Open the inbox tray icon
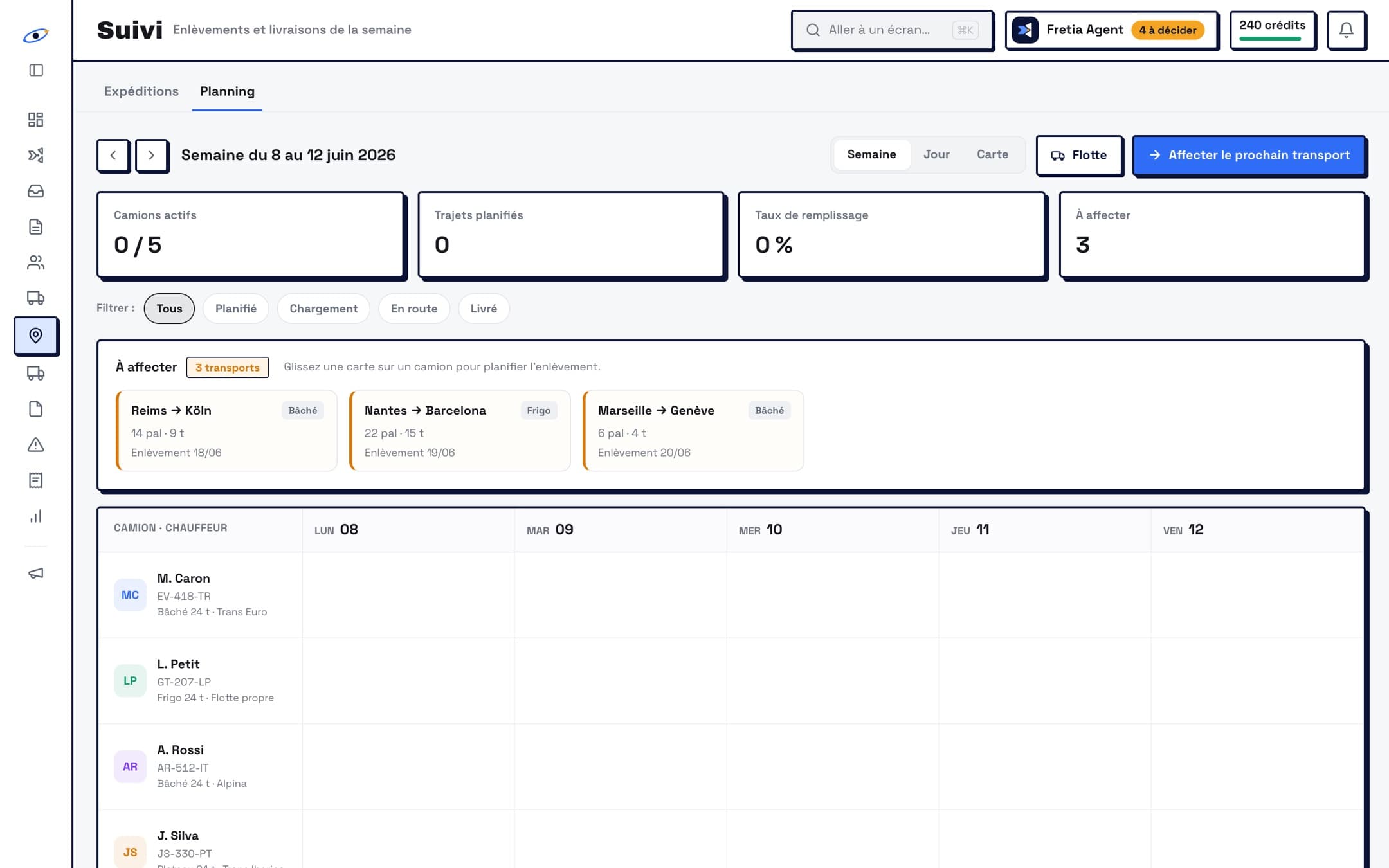The image size is (1389, 868). click(36, 191)
